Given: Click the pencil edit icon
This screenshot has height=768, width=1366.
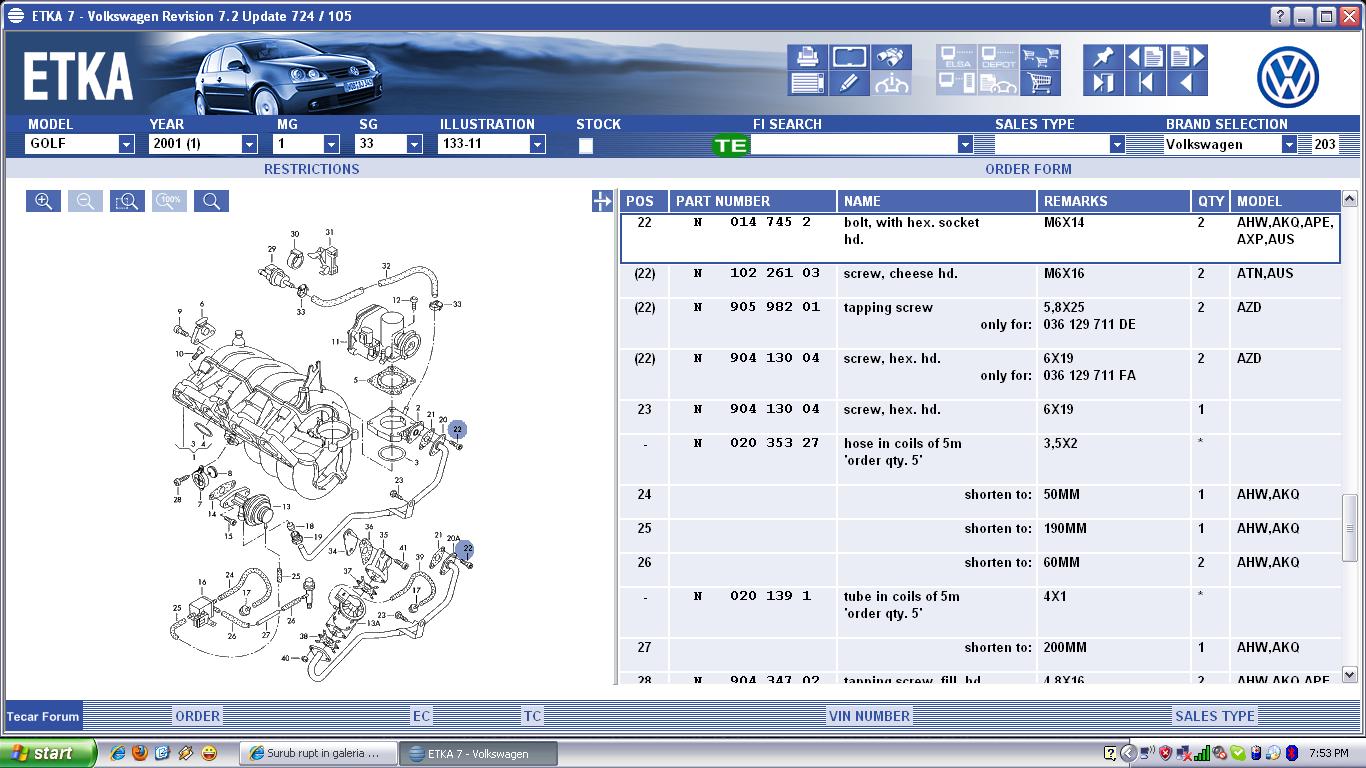Looking at the screenshot, I should pos(849,84).
